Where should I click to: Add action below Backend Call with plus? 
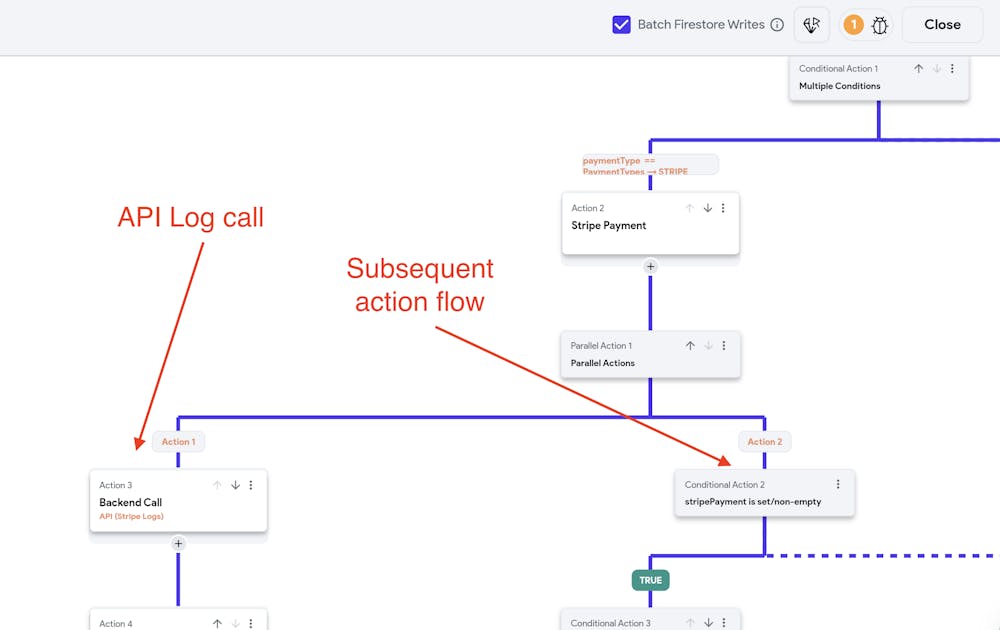point(178,544)
